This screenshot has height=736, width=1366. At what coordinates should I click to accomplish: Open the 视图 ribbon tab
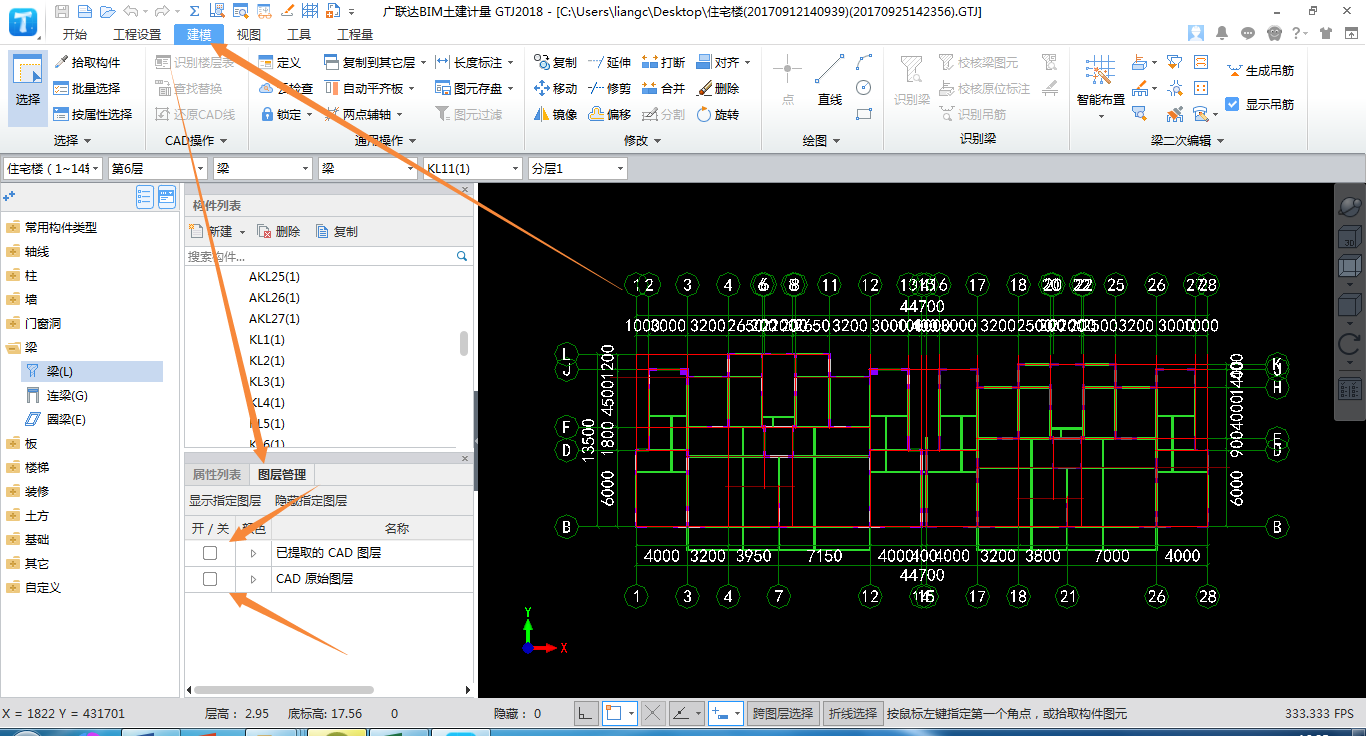(249, 35)
